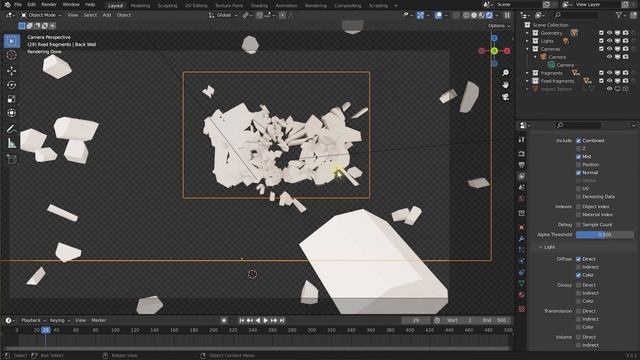Open the Render menu

[x=49, y=4]
